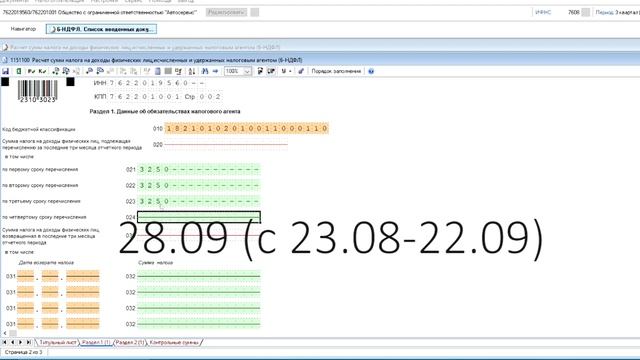
Task: Click the binoculars Find icon in the toolbar
Action: coord(205,71)
